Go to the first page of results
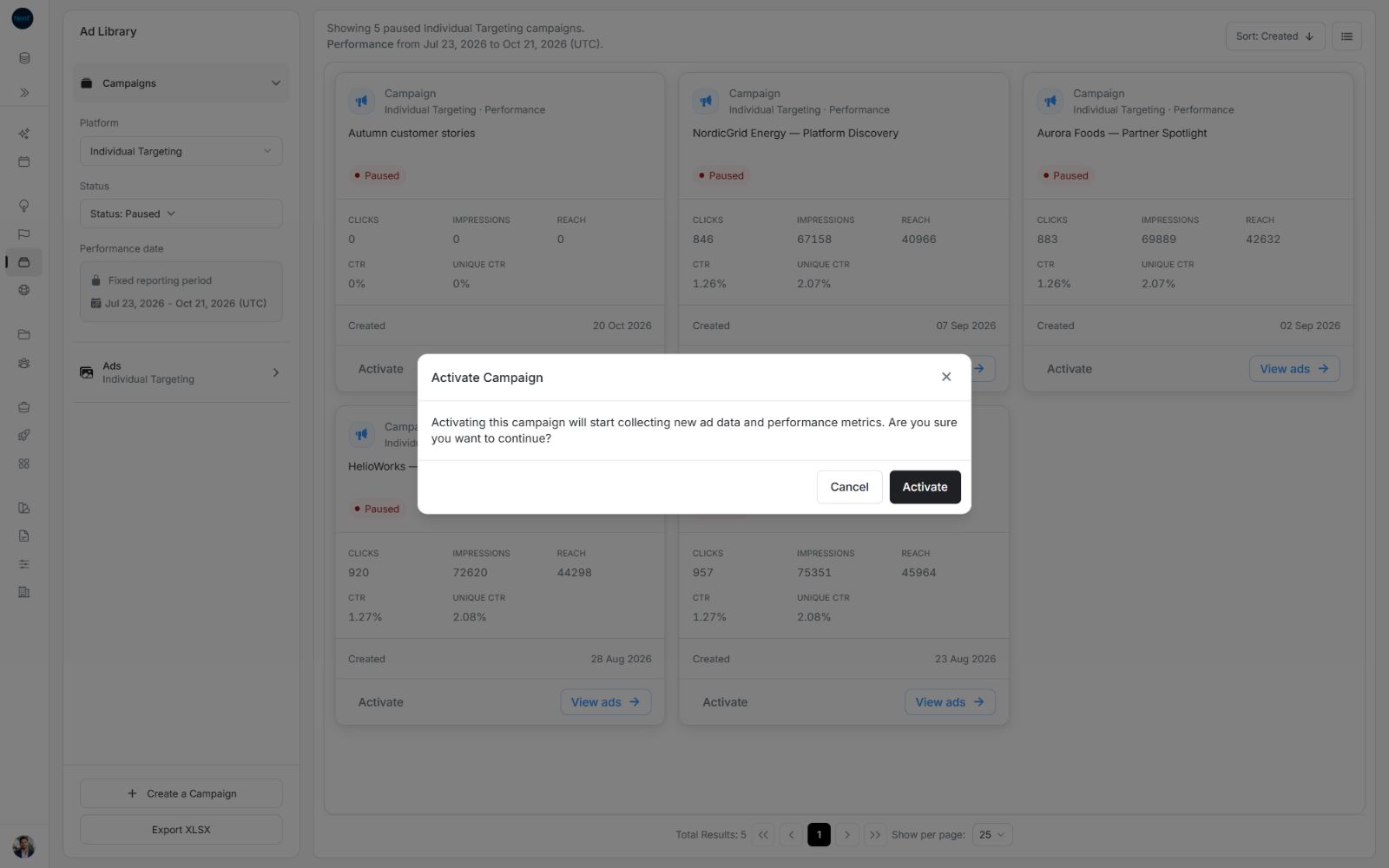 pyautogui.click(x=763, y=835)
